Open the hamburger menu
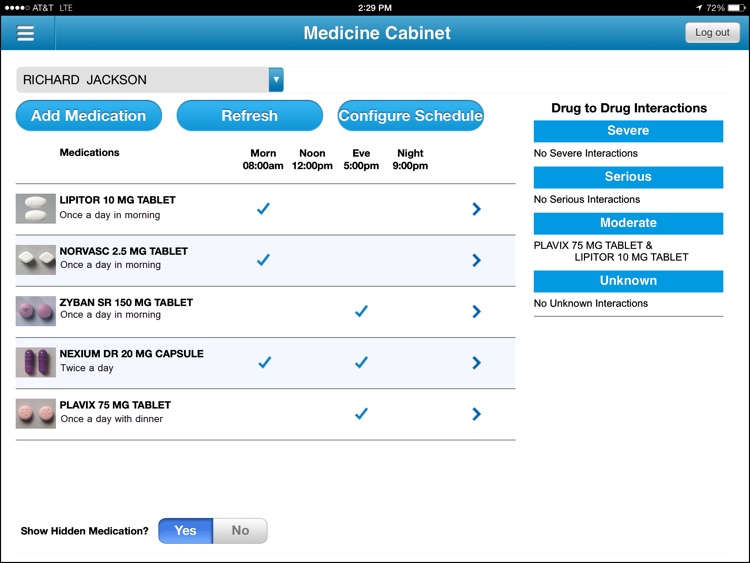Screen dimensions: 750x563 26,33
